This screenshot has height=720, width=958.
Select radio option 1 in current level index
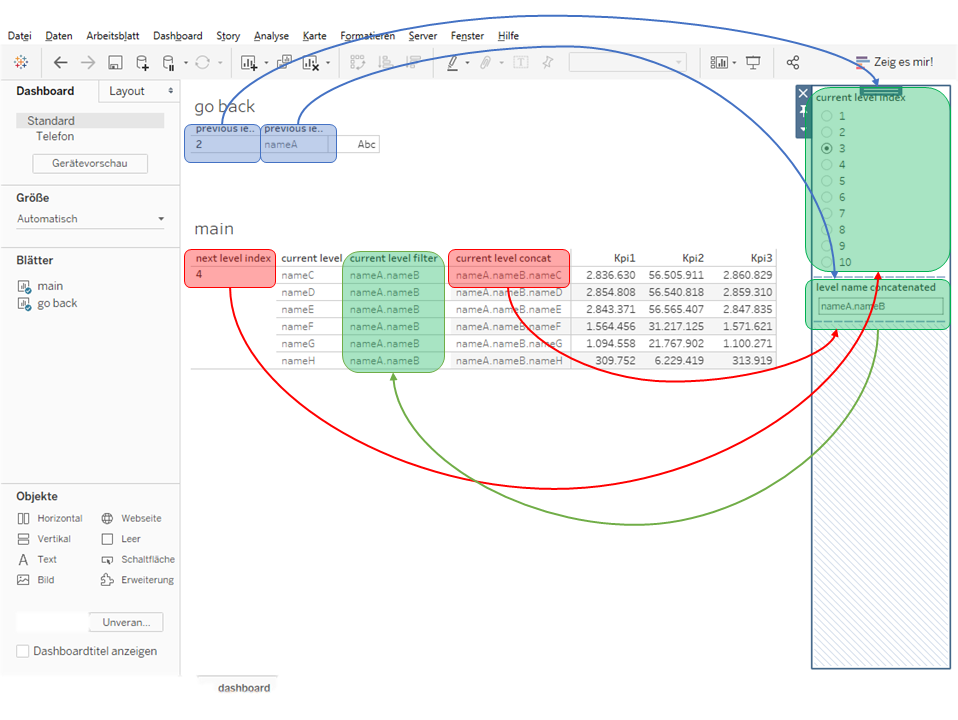click(x=829, y=116)
